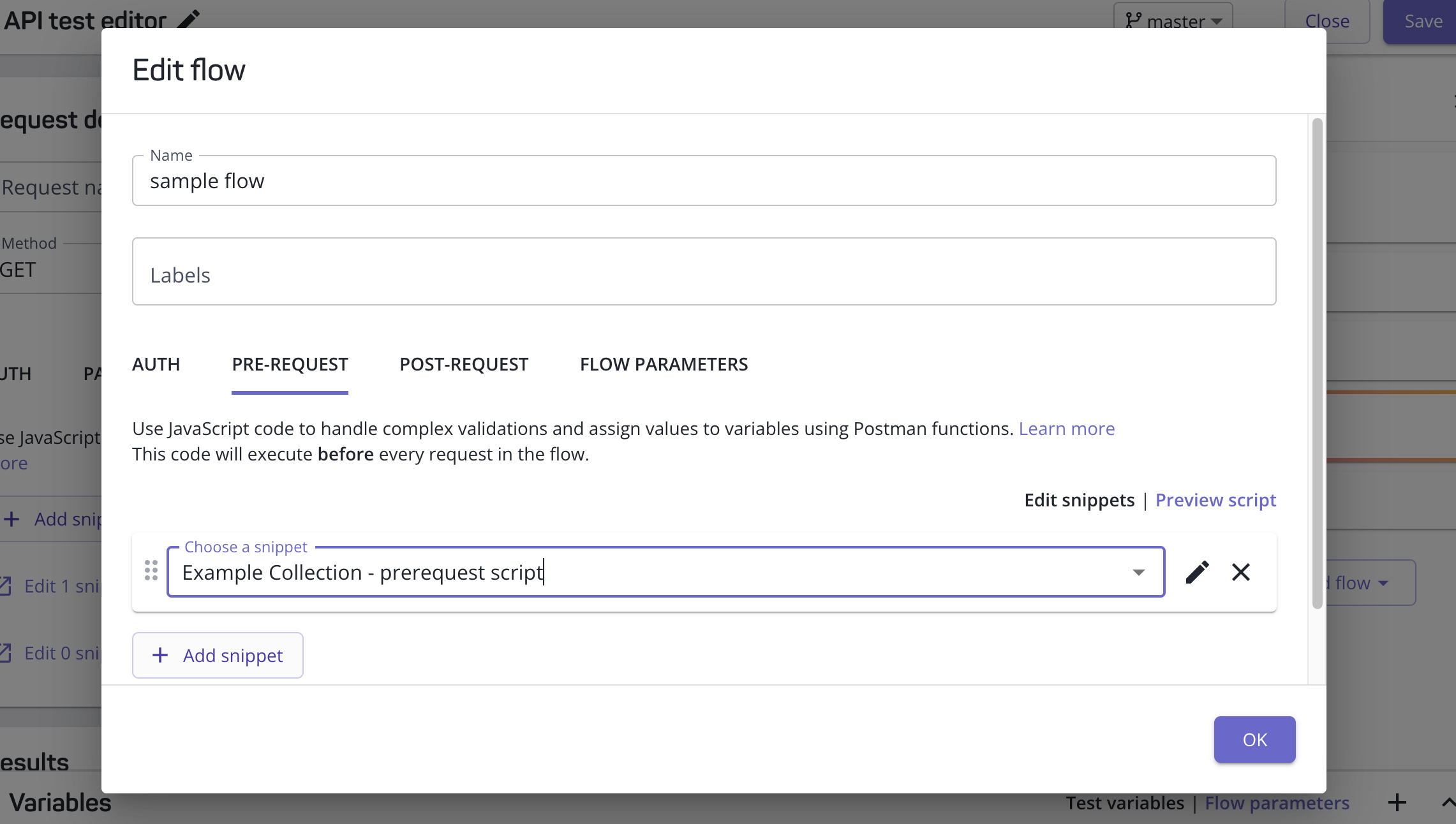Click the git branch icon next to master

tap(1133, 20)
